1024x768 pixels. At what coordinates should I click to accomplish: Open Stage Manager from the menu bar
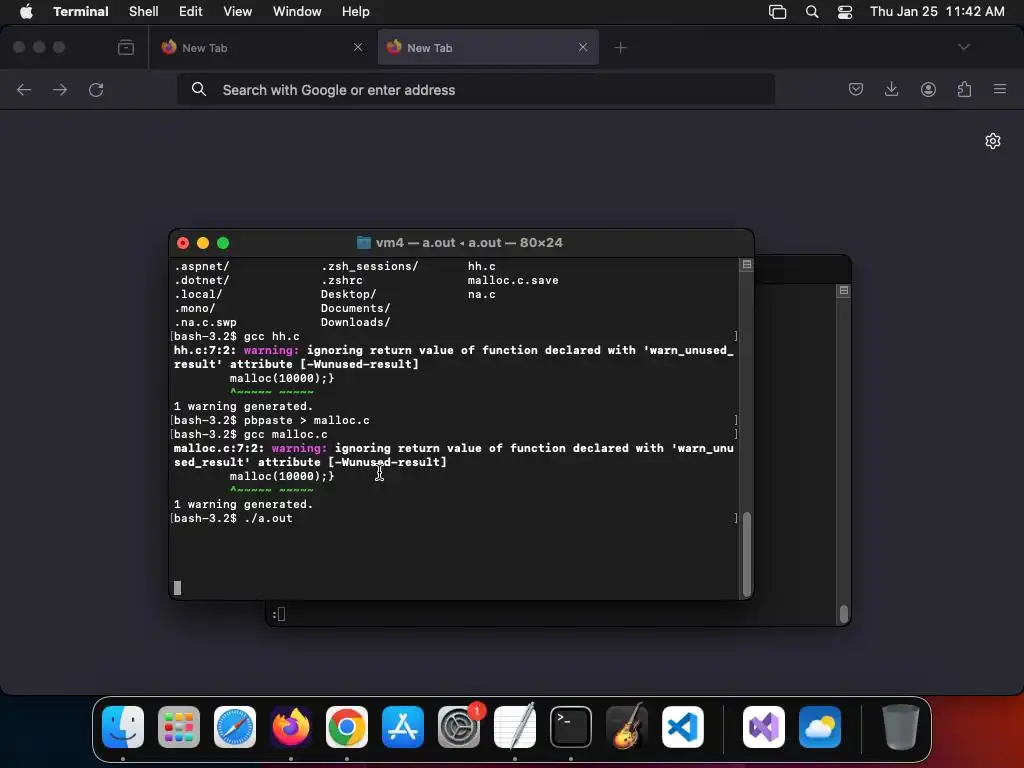(777, 12)
